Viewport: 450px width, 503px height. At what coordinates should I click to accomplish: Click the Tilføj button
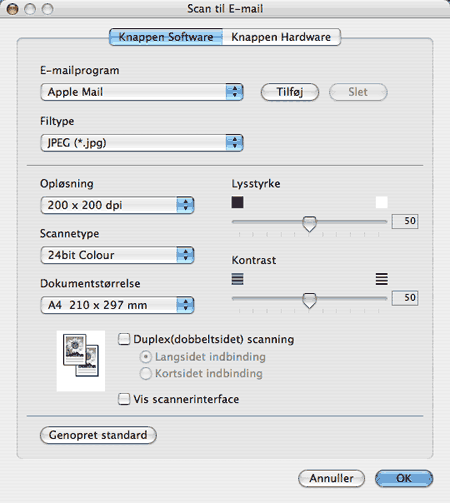point(290,92)
